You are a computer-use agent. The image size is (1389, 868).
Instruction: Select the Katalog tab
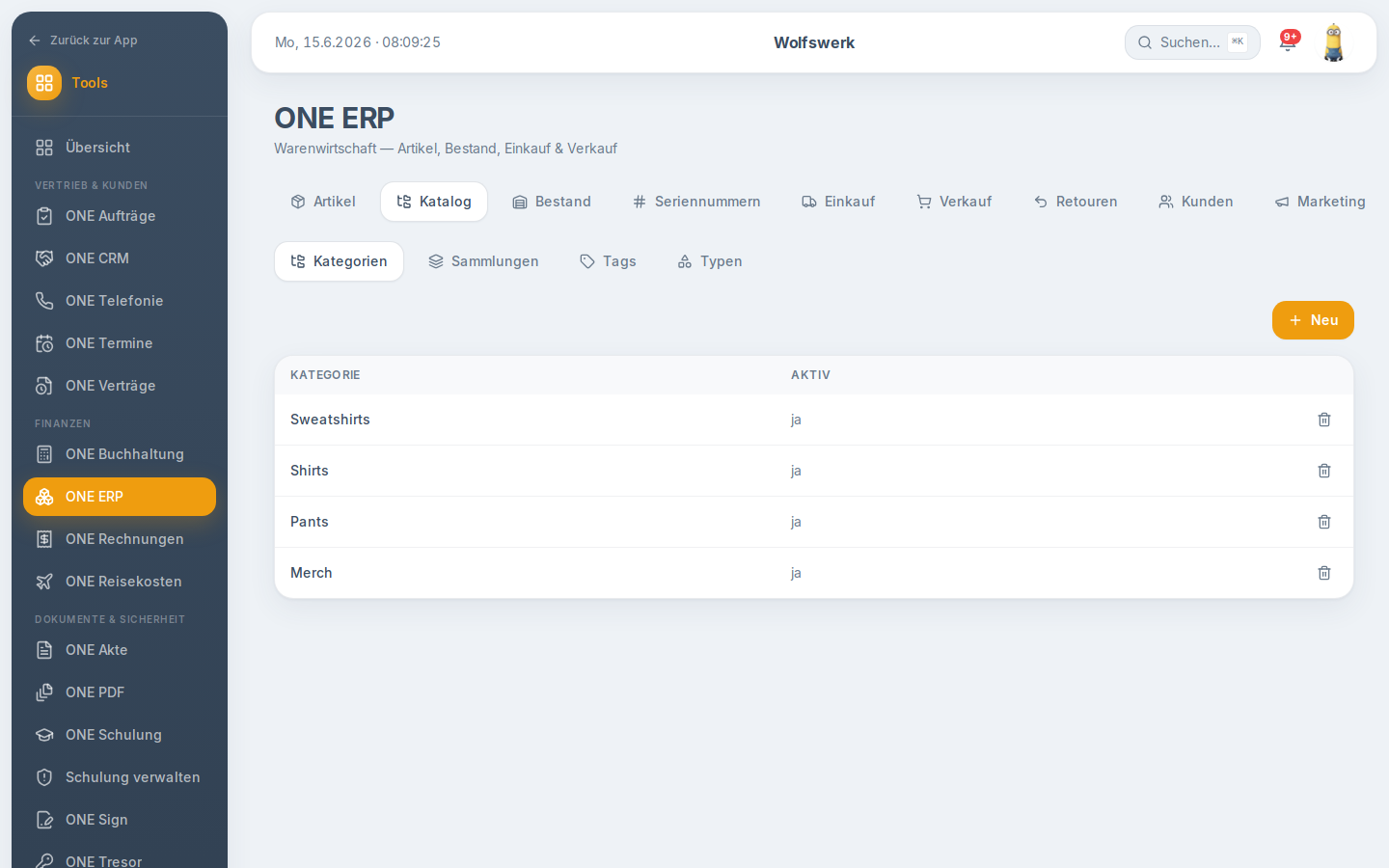point(434,202)
